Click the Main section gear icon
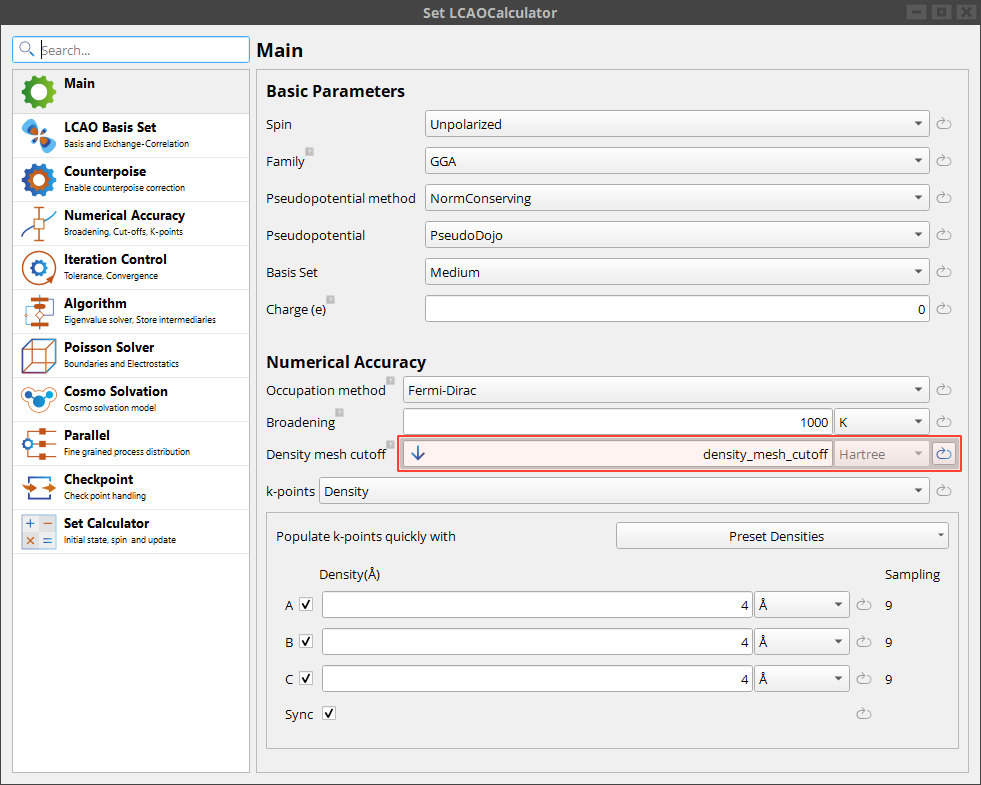This screenshot has height=785, width=981. coord(39,91)
